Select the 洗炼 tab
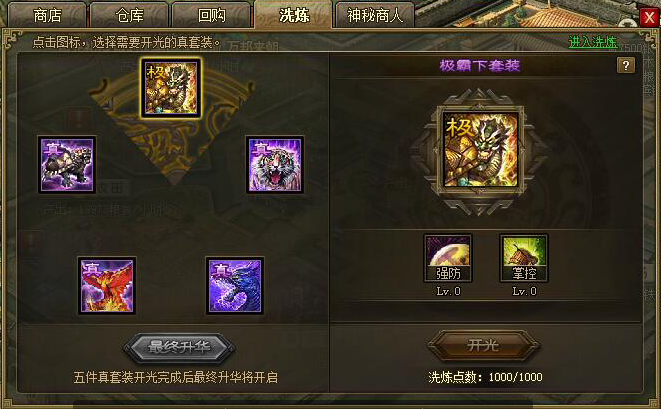Viewport: 661px width, 409px height. [x=293, y=15]
